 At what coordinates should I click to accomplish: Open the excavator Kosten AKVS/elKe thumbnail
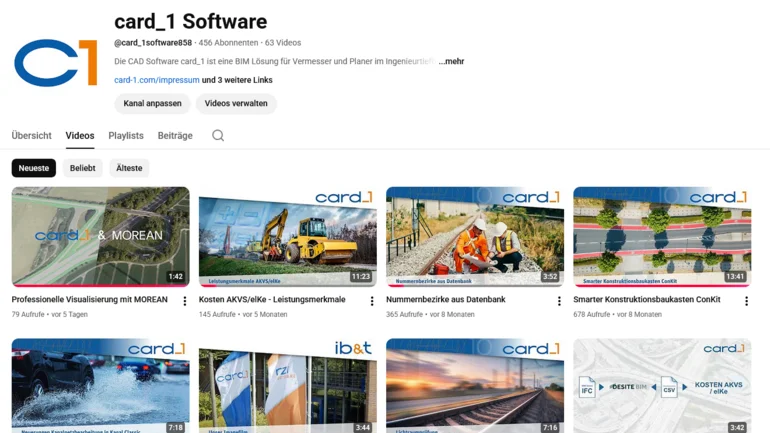(287, 236)
